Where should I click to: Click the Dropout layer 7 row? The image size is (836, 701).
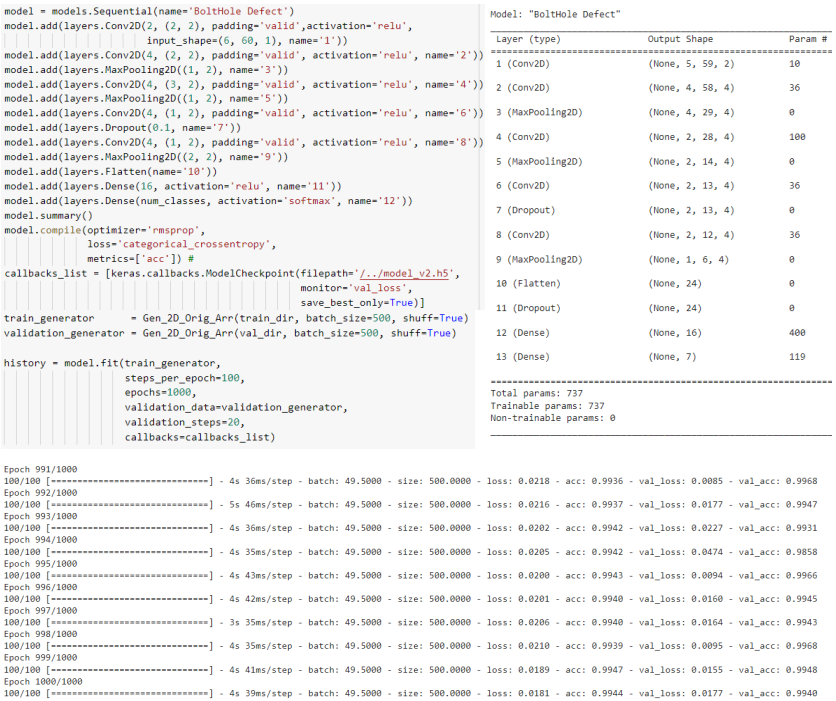(x=600, y=209)
